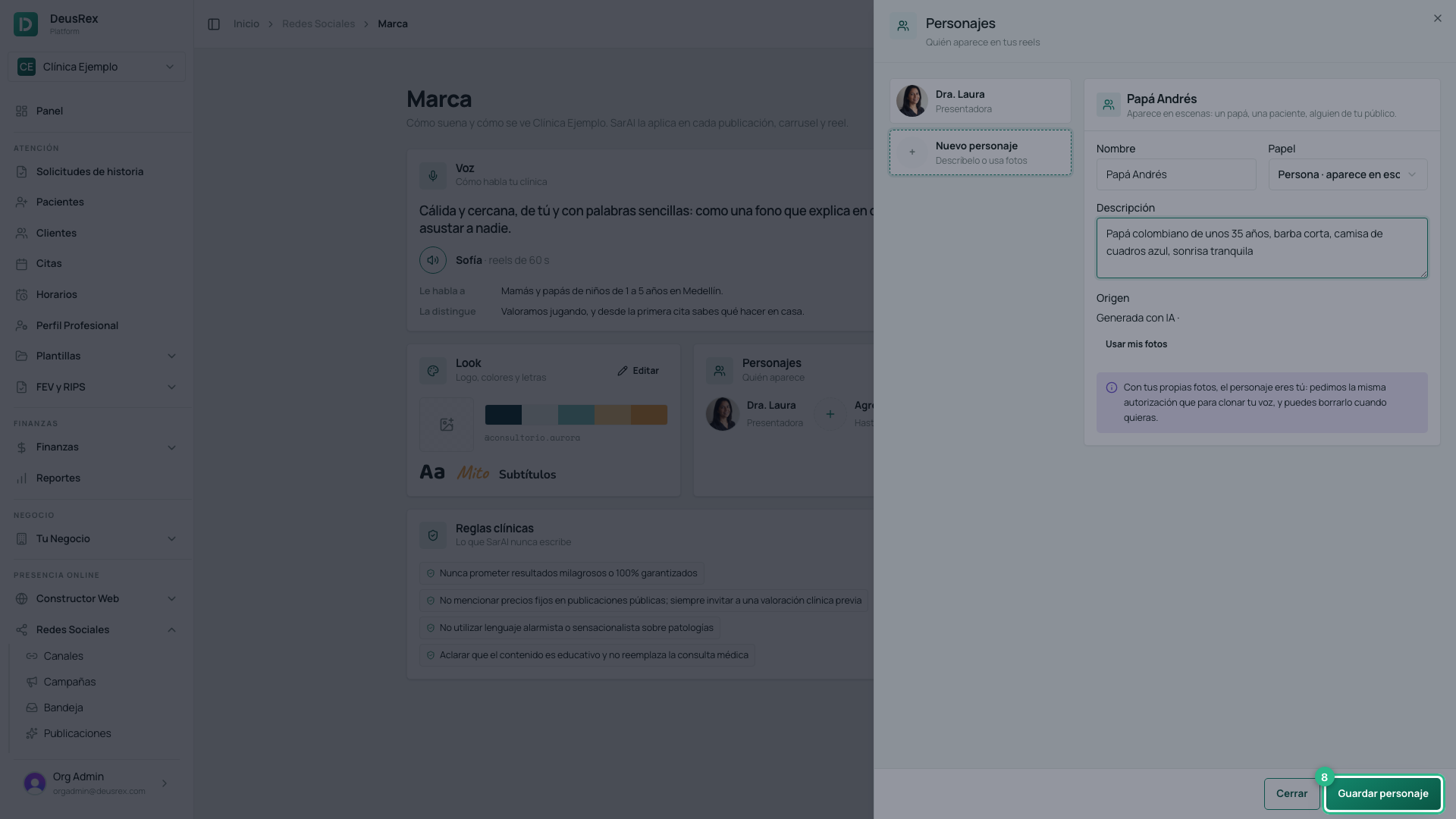Click the Look palette icon
Screen dimensions: 1456x819
(433, 371)
